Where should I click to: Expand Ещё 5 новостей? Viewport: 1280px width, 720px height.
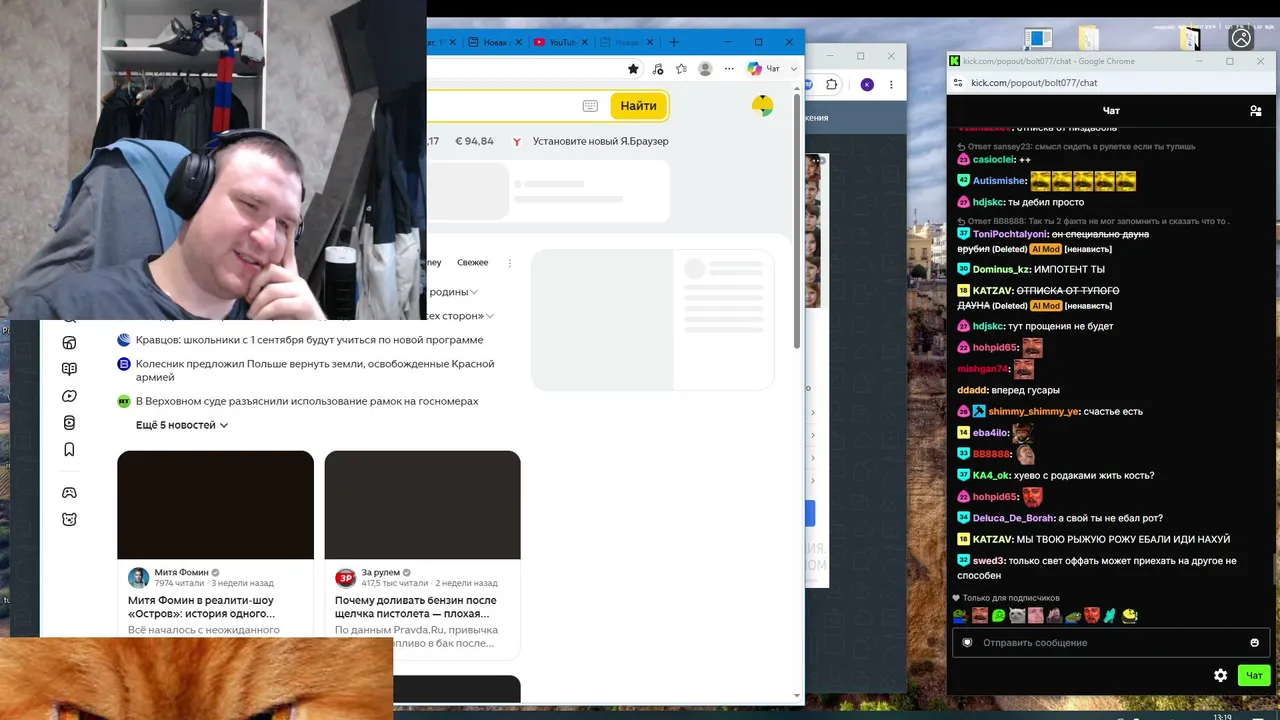[182, 425]
